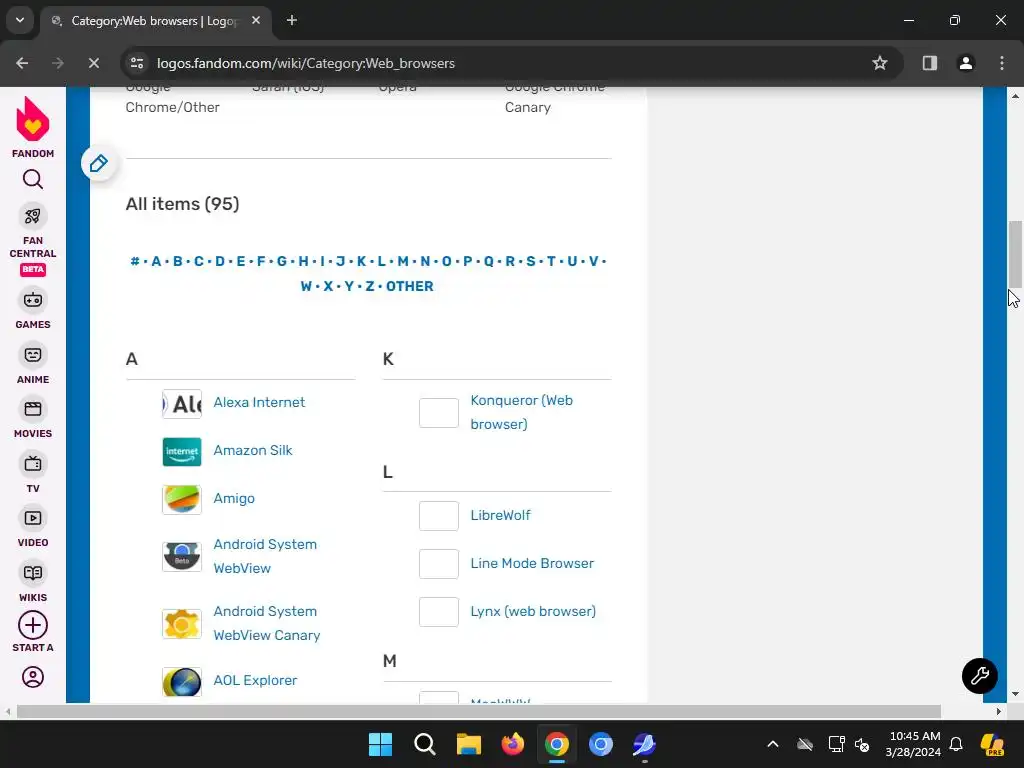Open Konqueror (Web browser) link

coord(522,412)
